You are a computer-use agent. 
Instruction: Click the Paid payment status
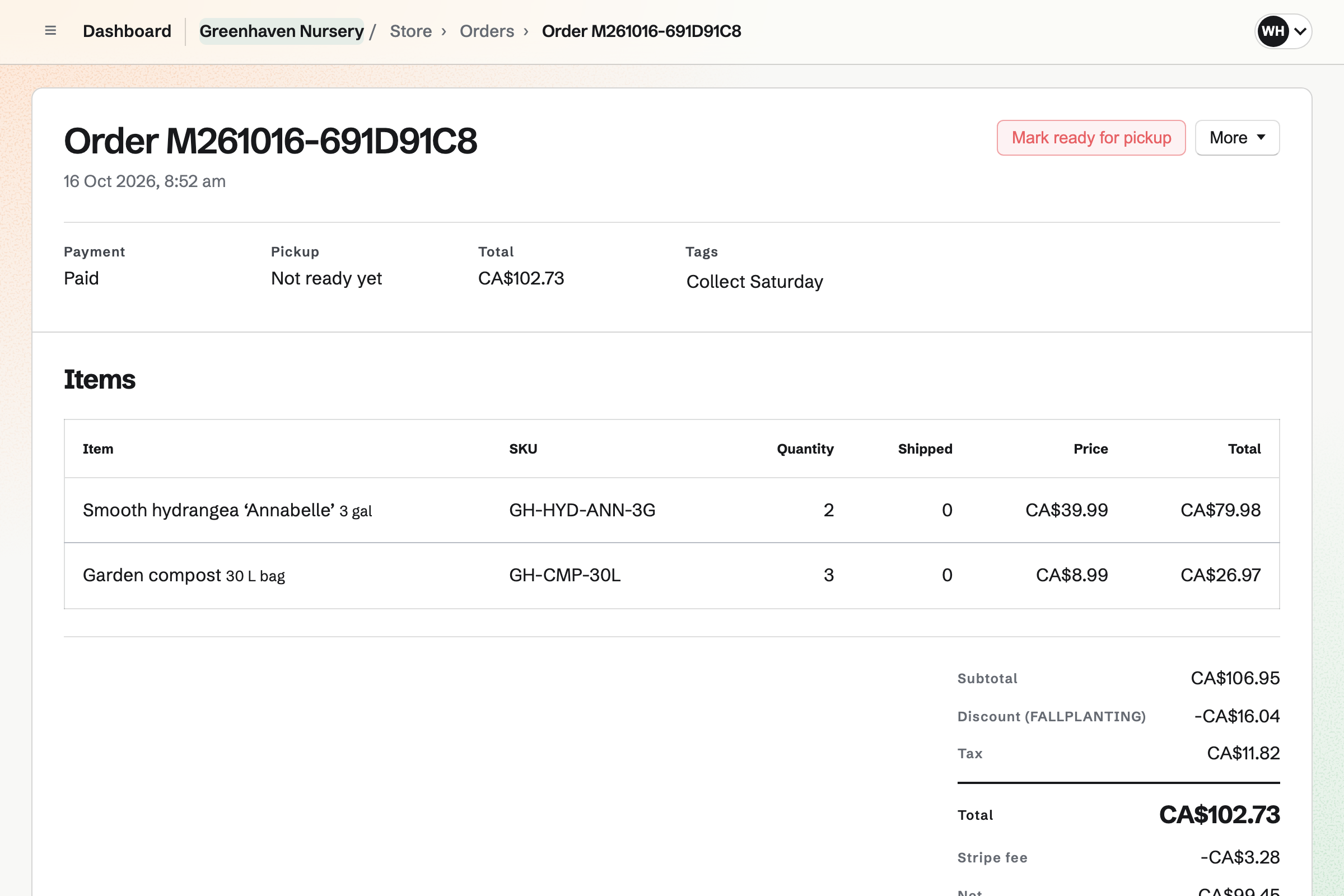pyautogui.click(x=81, y=278)
